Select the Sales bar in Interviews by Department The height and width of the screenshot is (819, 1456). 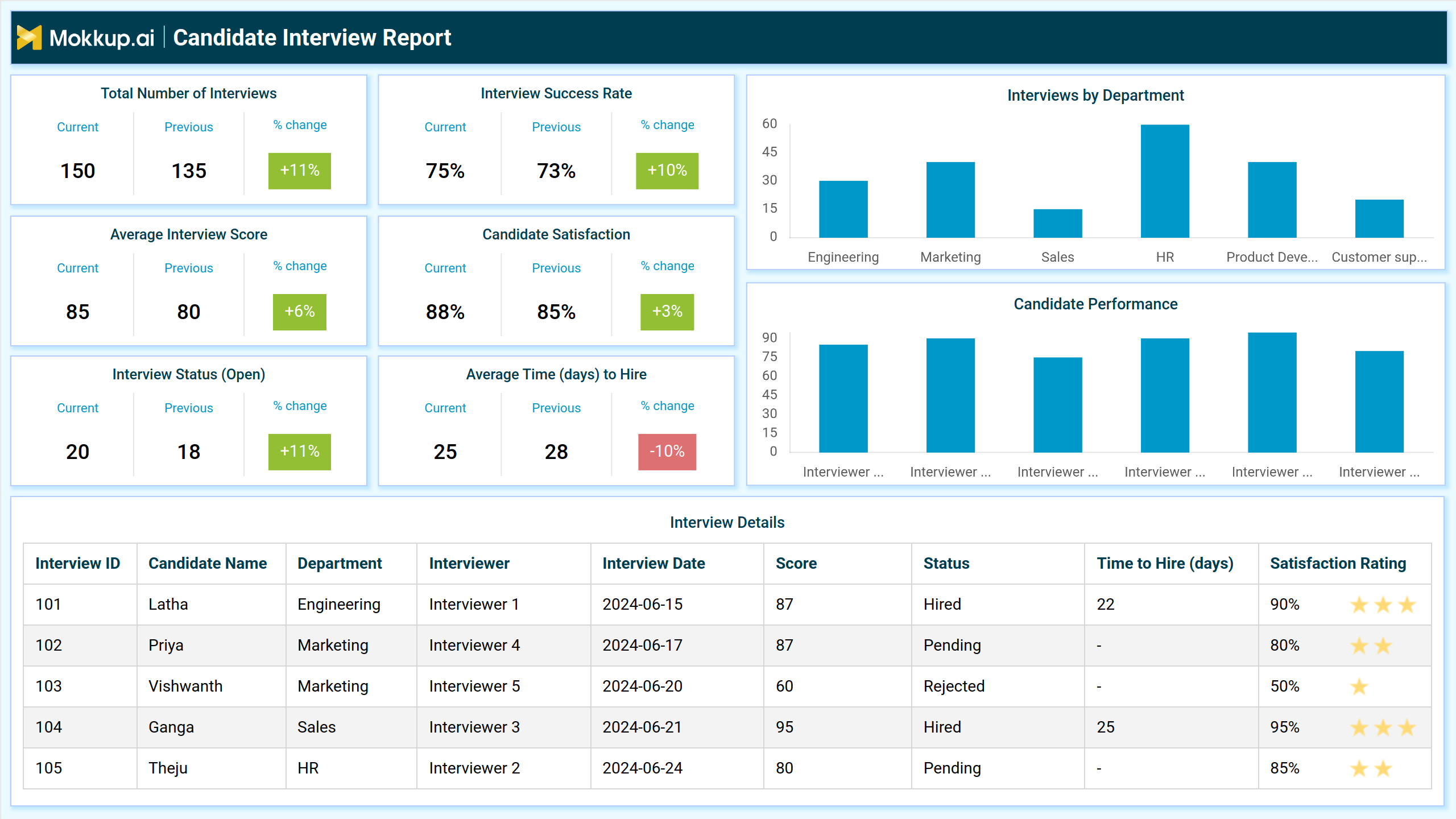pos(1057,223)
